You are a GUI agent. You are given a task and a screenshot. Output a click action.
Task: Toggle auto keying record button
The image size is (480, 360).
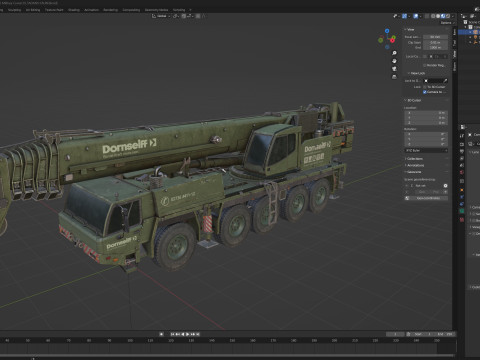point(161,334)
